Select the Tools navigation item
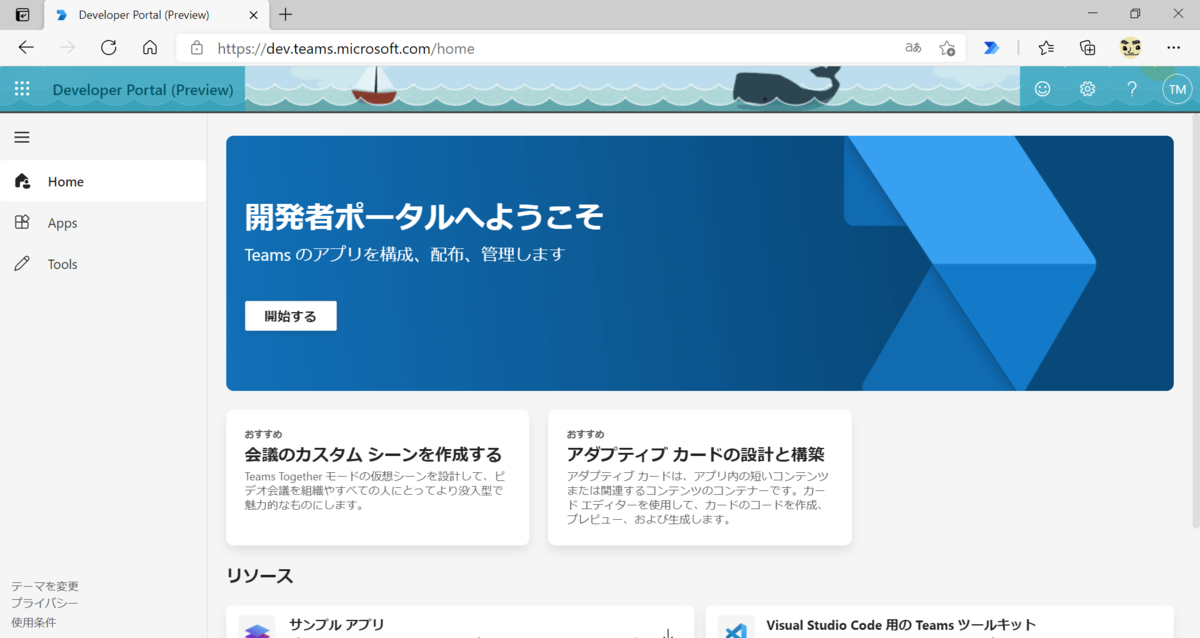 (x=103, y=264)
